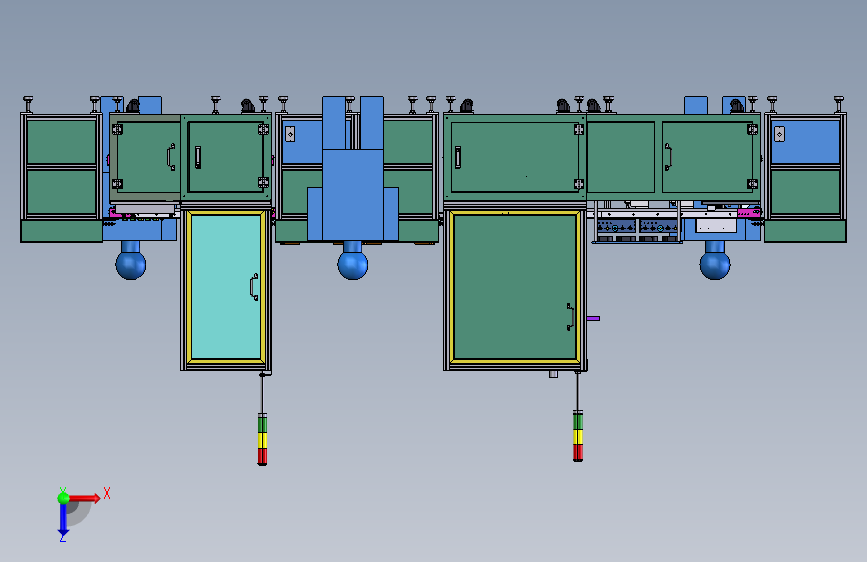Image resolution: width=867 pixels, height=562 pixels.
Task: Select the upper green panel of the far-left cabinet
Action: pos(61,142)
